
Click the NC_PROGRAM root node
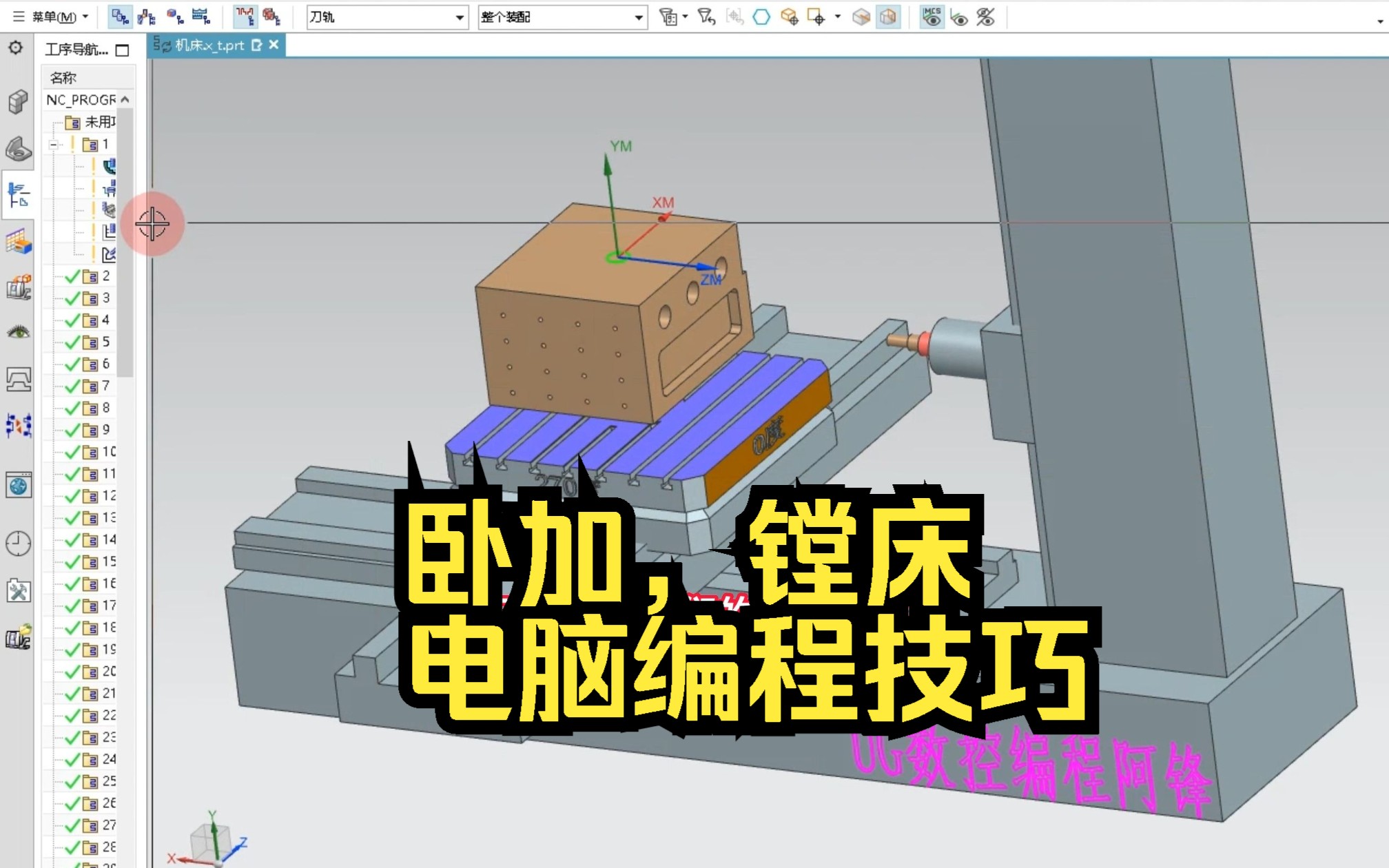pos(79,100)
